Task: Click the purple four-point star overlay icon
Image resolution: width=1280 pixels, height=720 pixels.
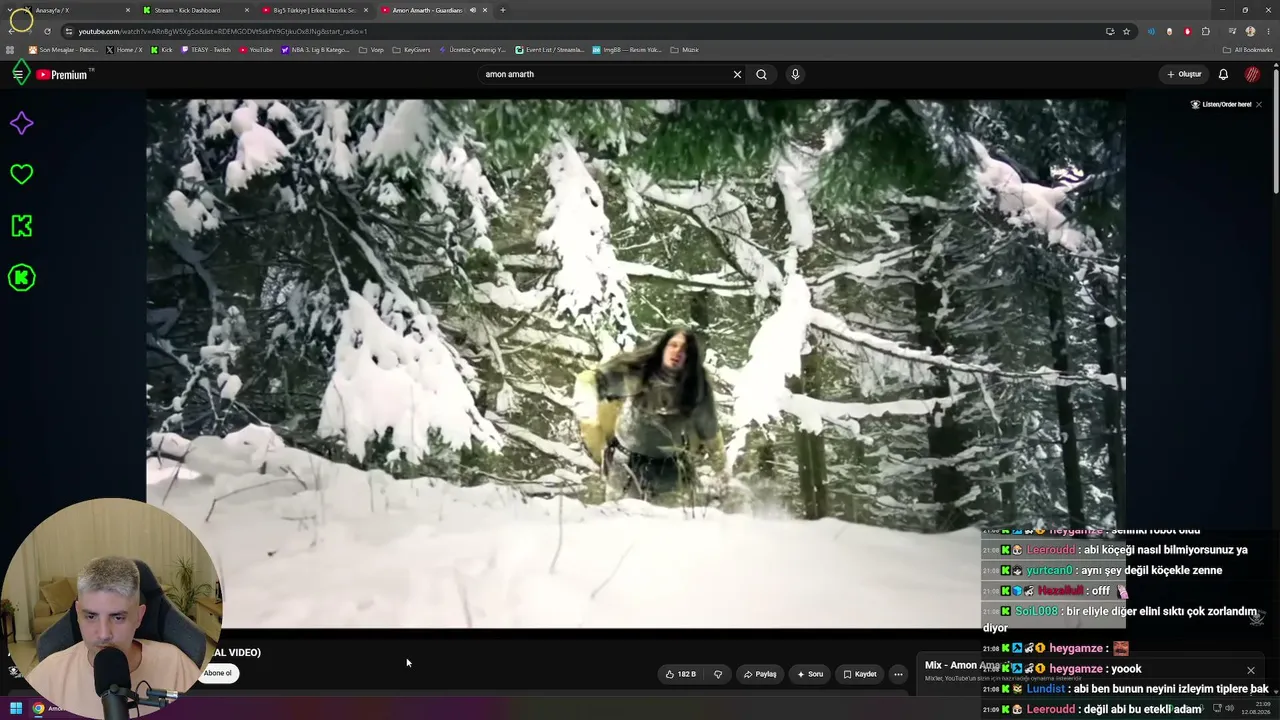Action: (x=21, y=123)
